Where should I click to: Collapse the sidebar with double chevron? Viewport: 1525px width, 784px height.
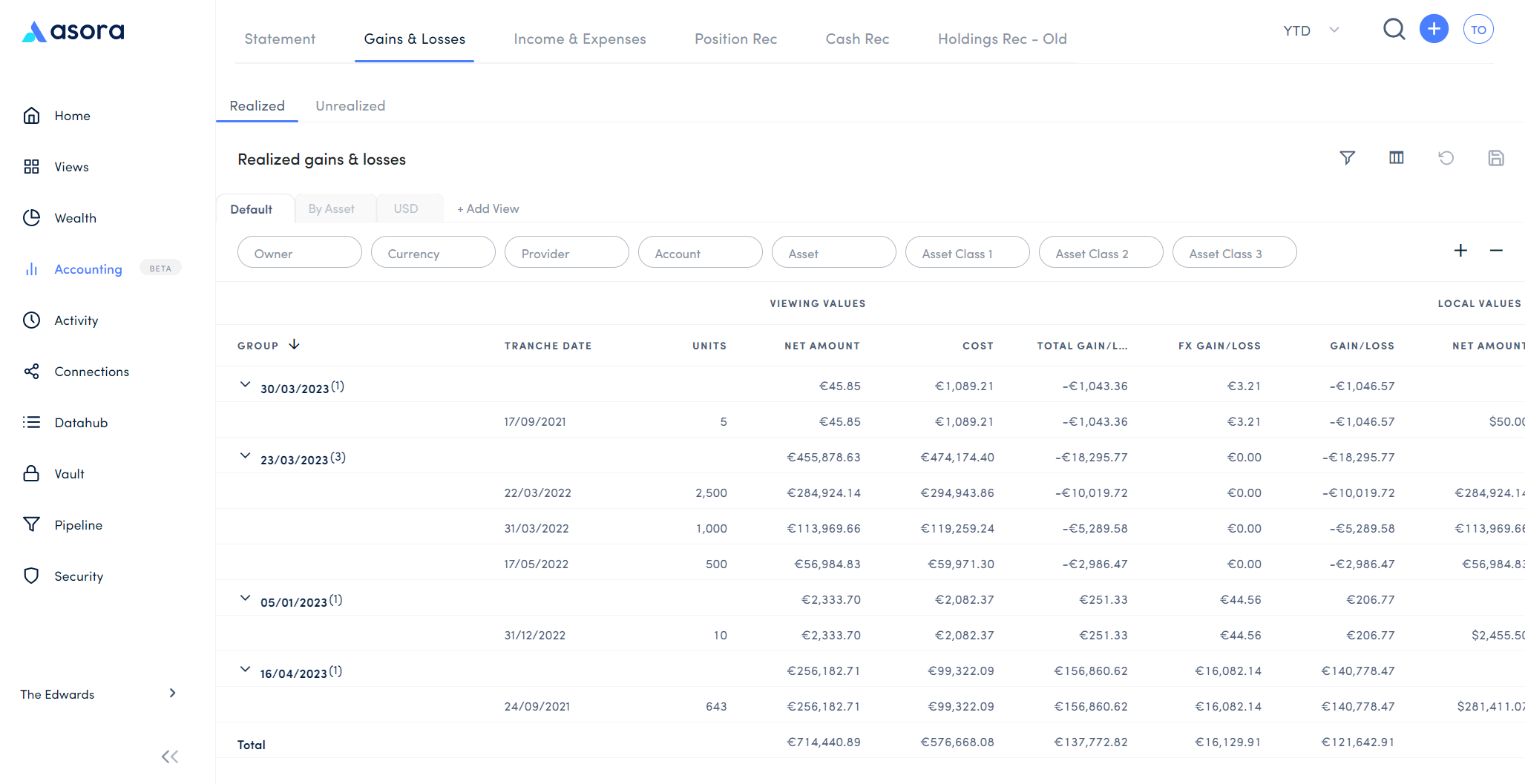(x=170, y=757)
